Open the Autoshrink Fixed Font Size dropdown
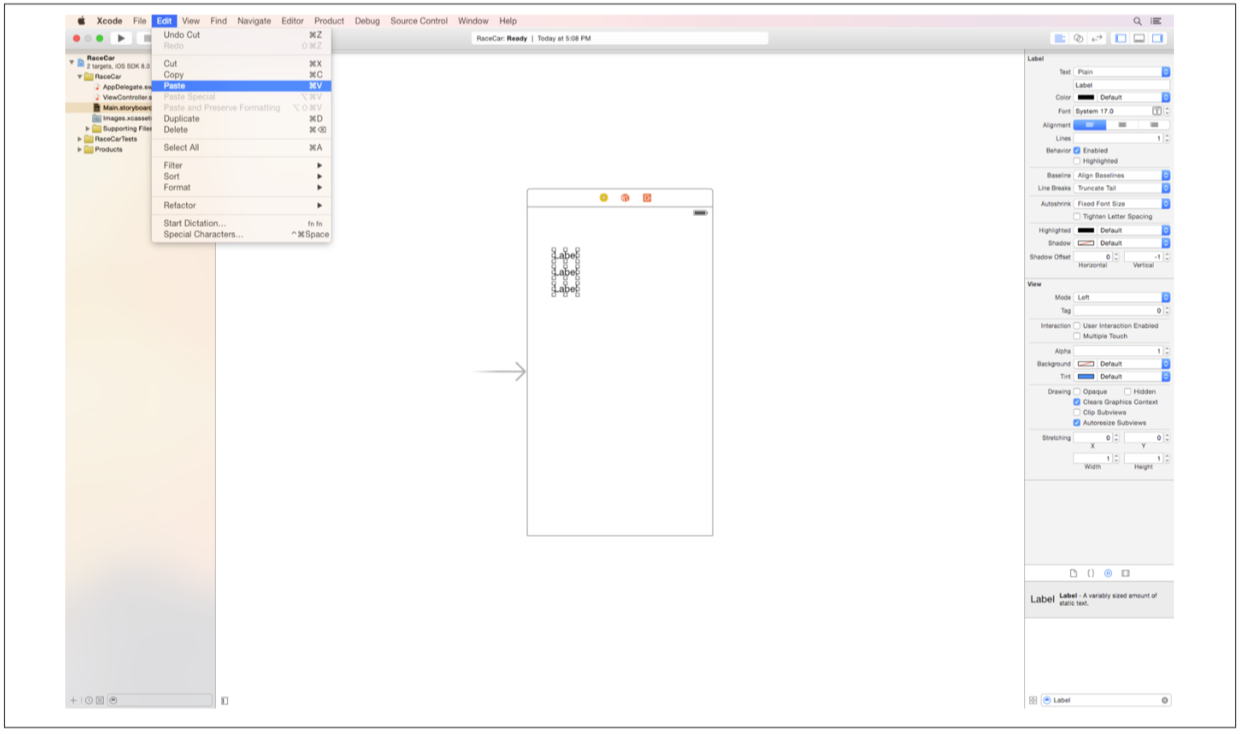 pos(1121,203)
